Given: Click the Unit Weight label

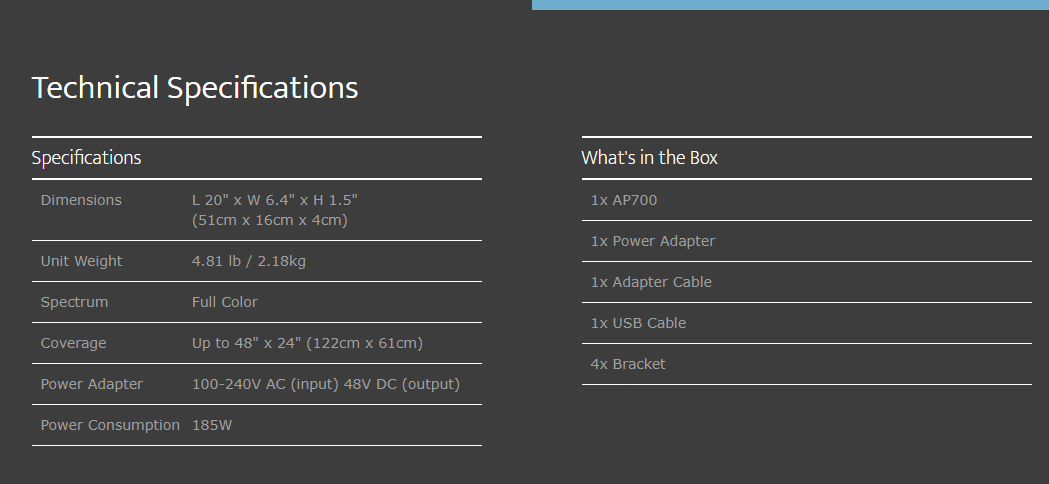Looking at the screenshot, I should tap(82, 261).
